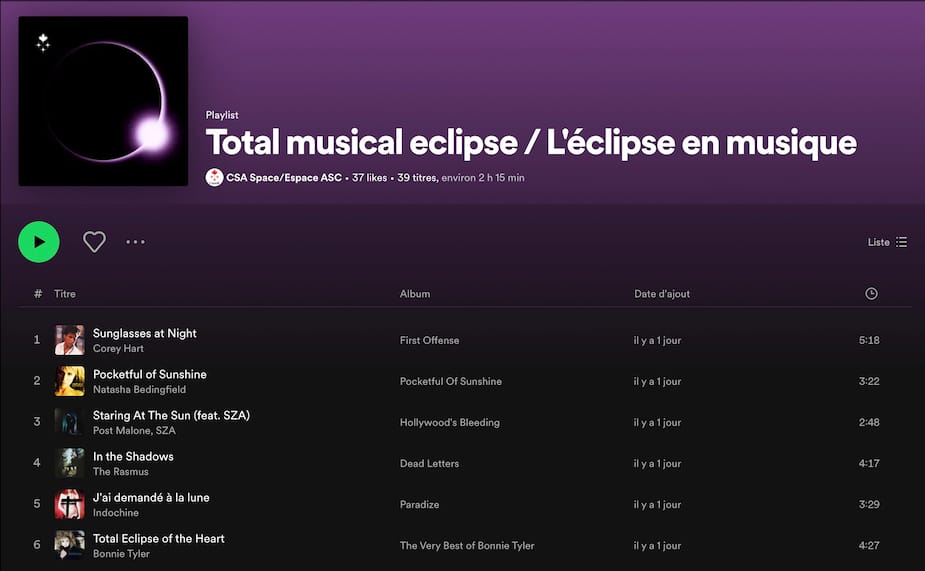Open artist Indochine
925x571 pixels.
pos(116,513)
